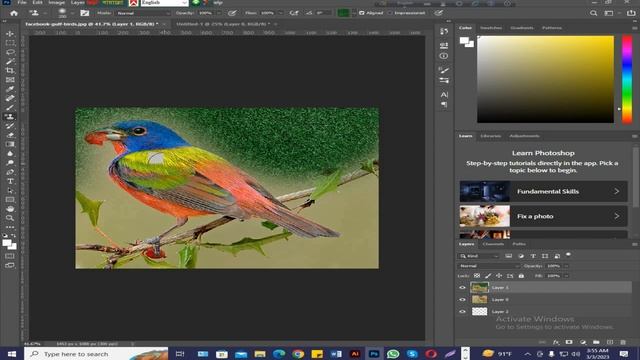Open the Layers panel Fill dropdown

[x=566, y=276]
